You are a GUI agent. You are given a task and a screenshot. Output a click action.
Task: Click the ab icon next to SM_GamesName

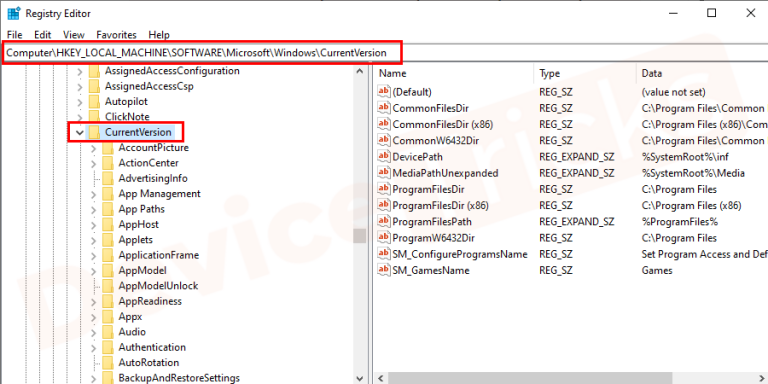point(384,270)
